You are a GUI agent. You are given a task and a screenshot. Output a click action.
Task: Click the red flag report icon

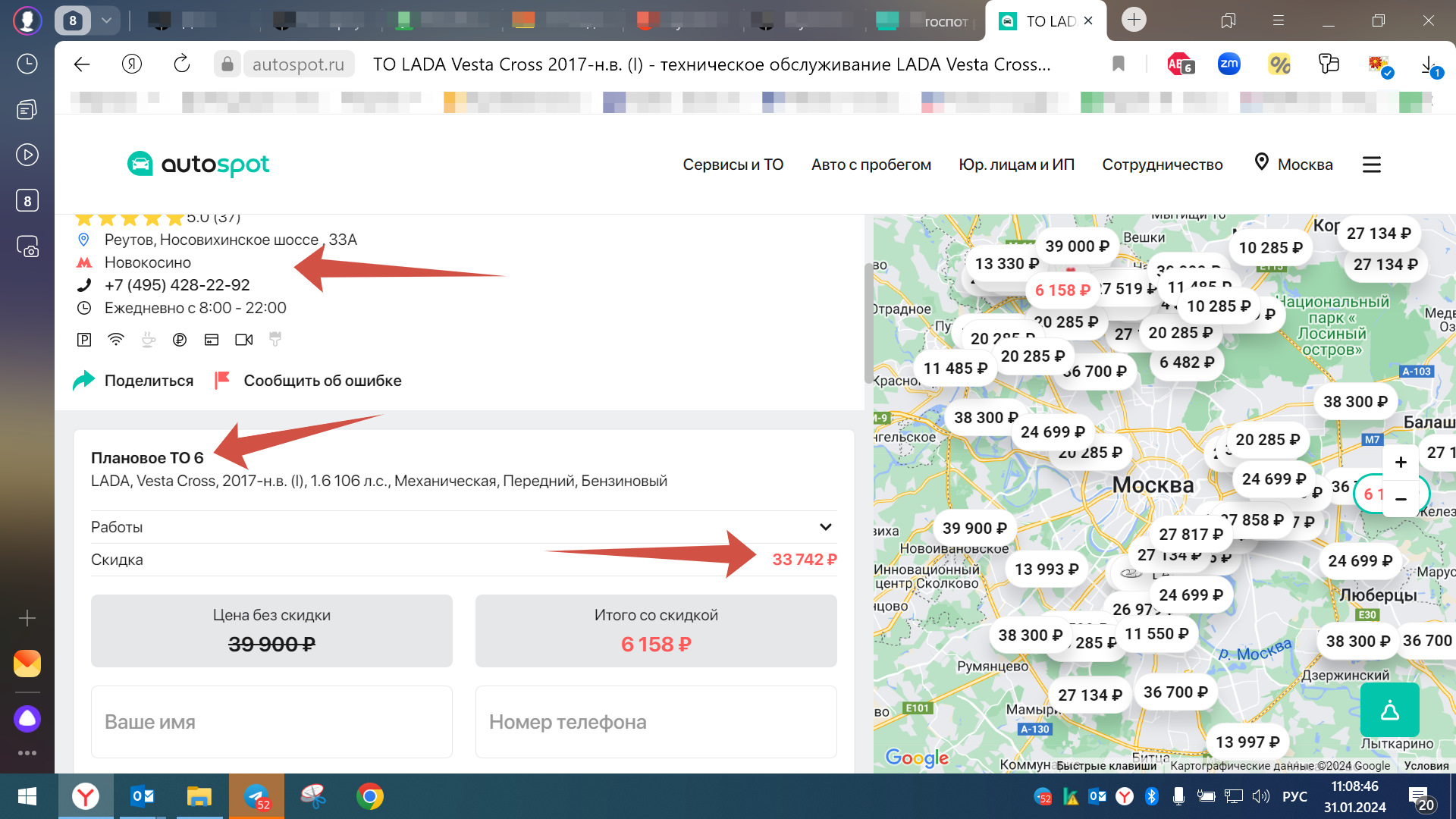[222, 380]
